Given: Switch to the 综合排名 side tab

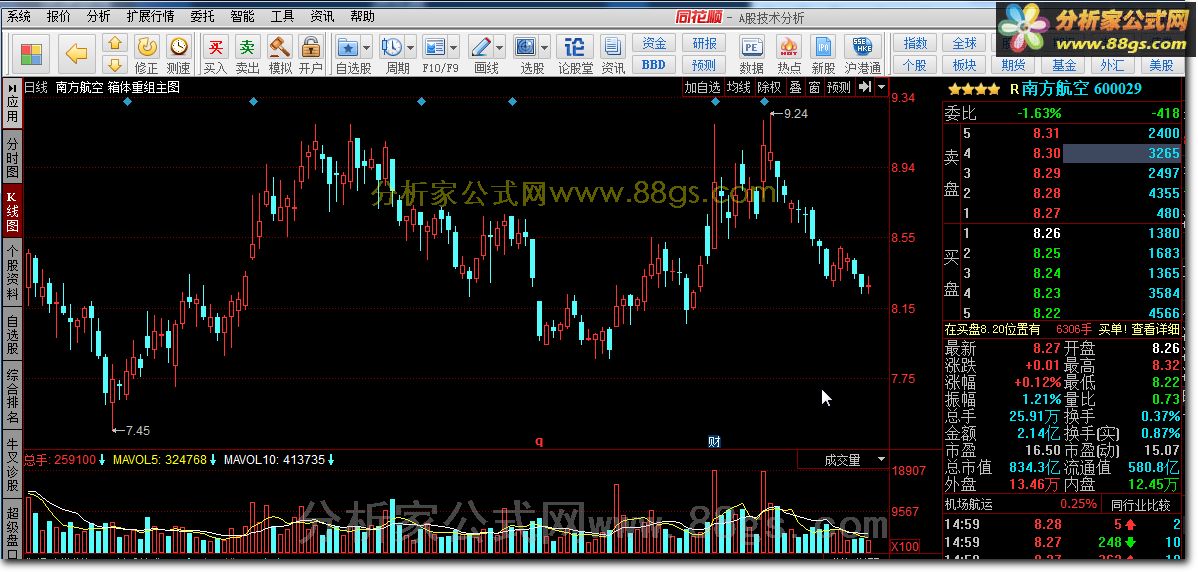Looking at the screenshot, I should [12, 396].
